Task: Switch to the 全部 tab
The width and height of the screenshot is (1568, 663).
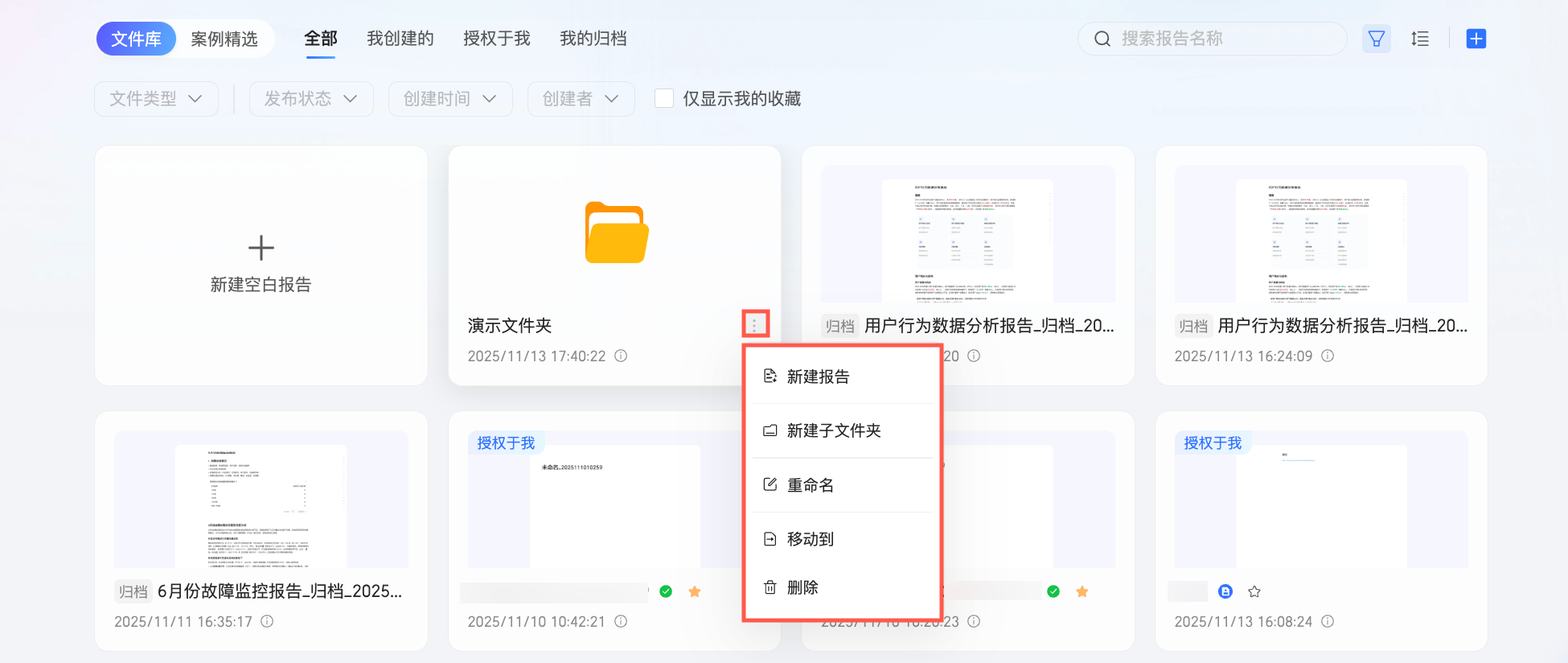Action: [x=321, y=39]
